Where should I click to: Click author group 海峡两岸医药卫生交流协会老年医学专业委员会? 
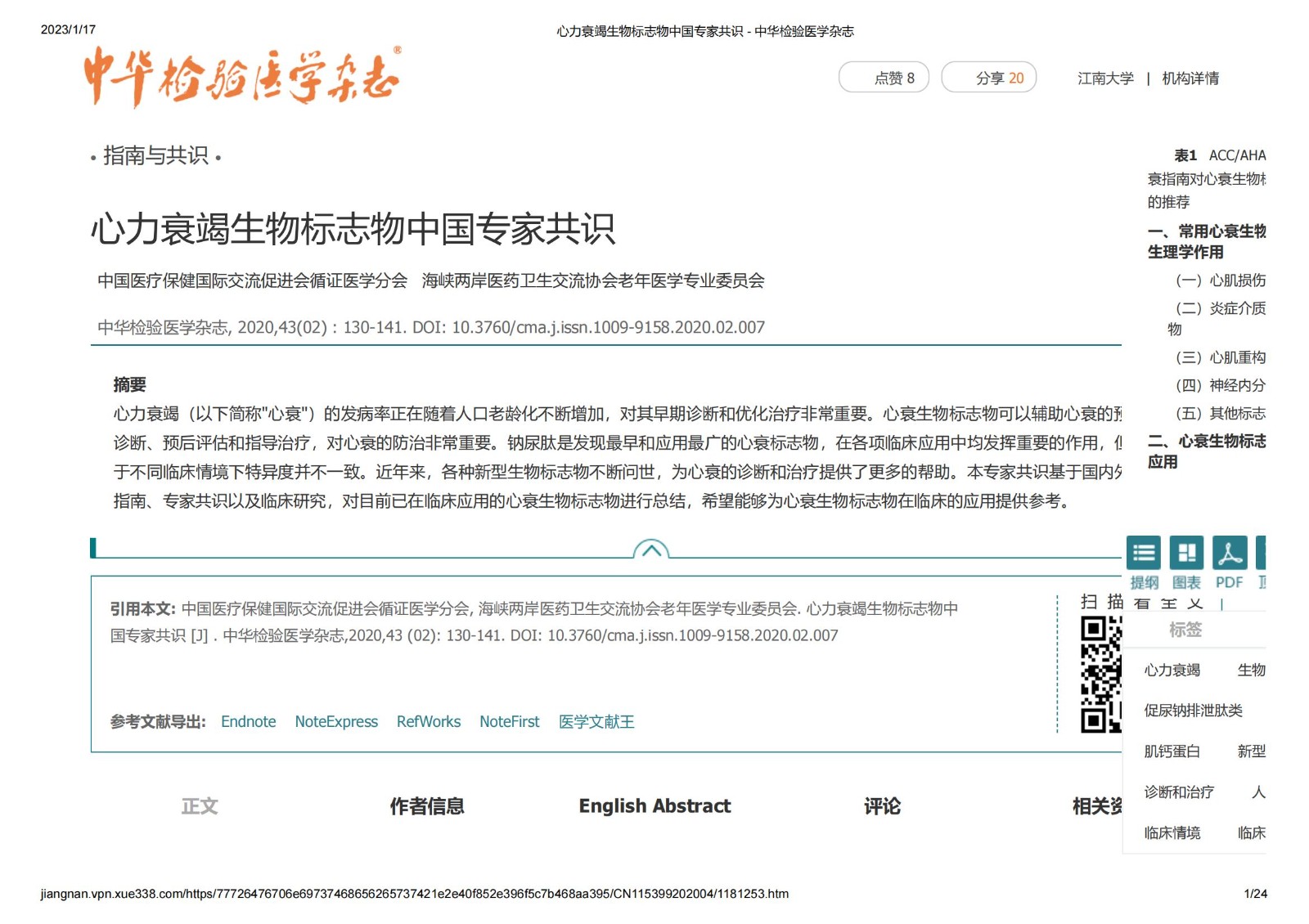coord(593,281)
